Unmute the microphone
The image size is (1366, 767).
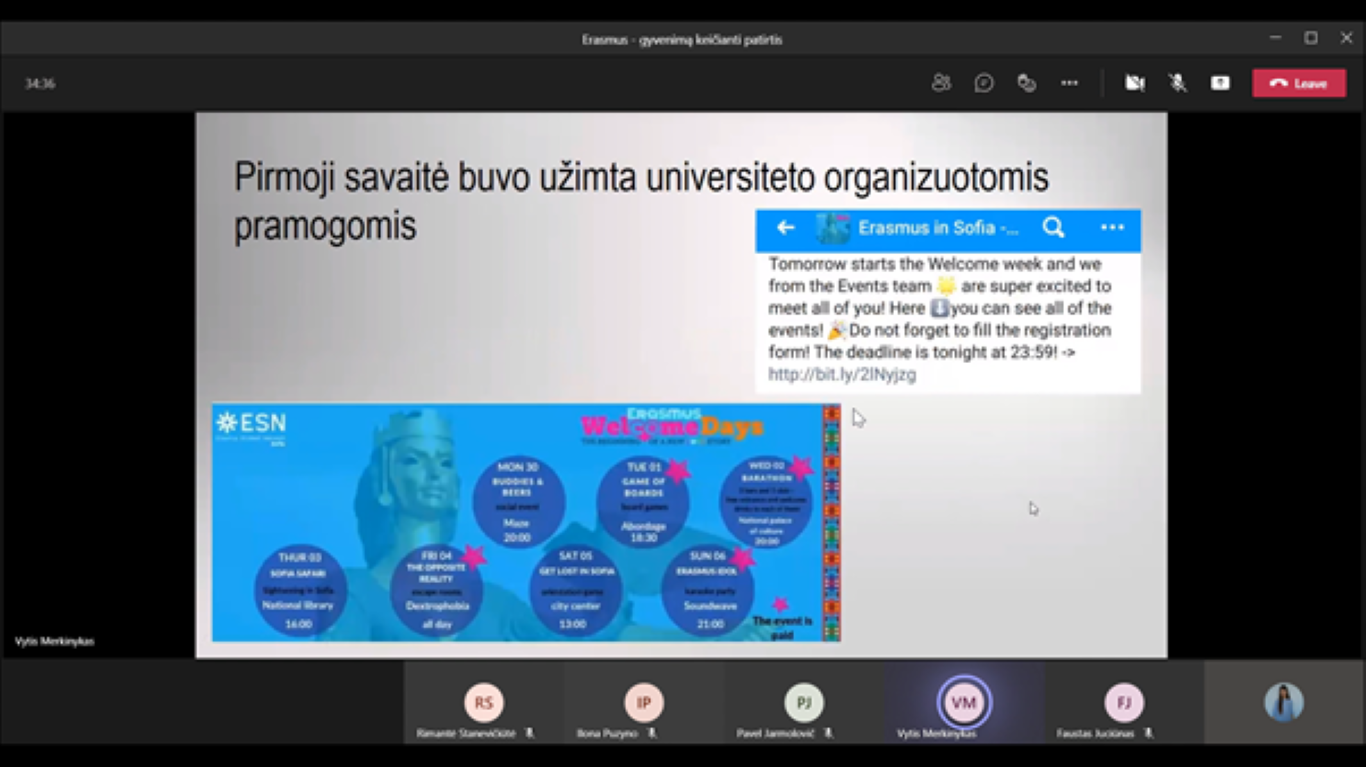(x=1178, y=83)
